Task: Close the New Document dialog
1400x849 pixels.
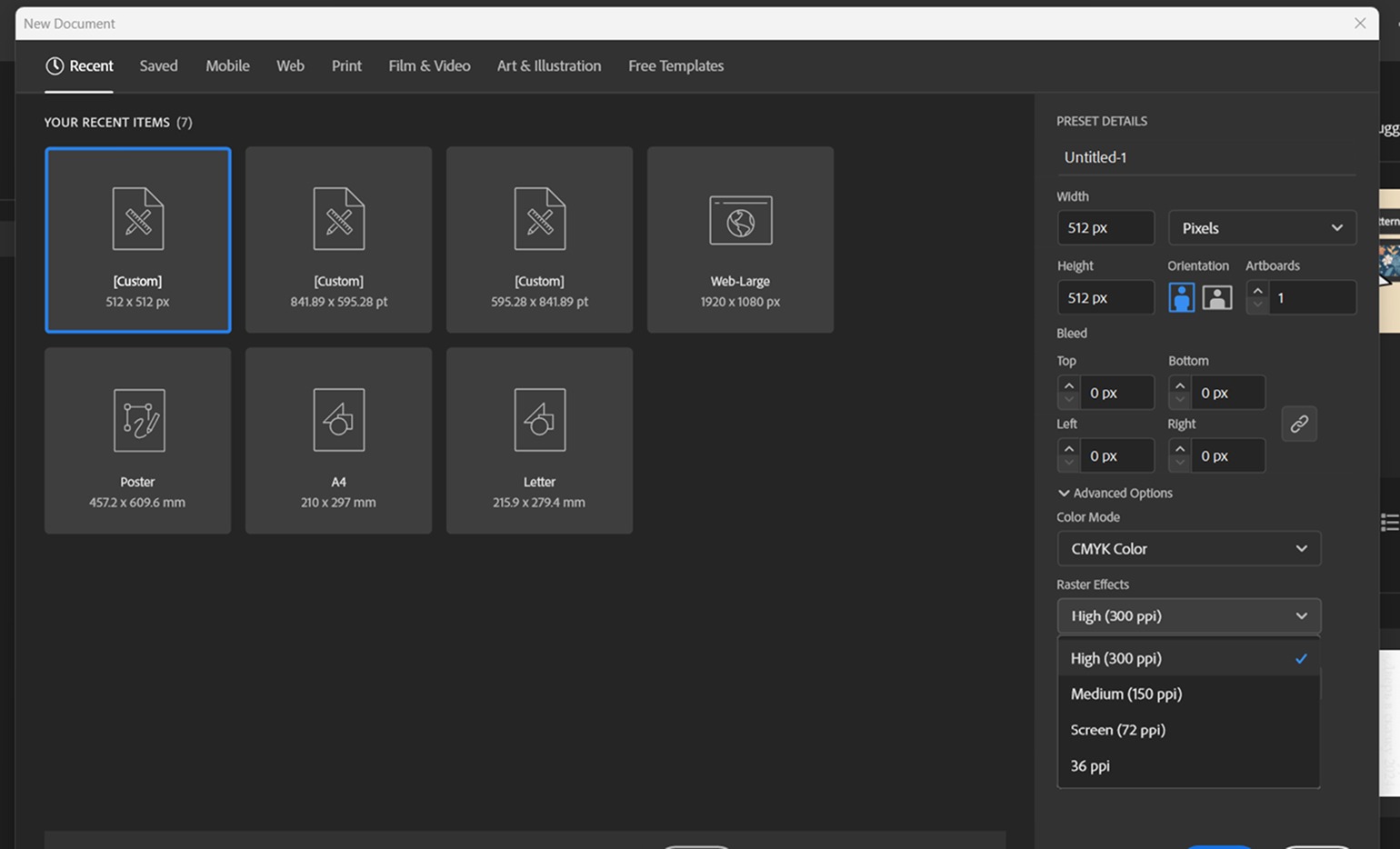Action: click(1360, 24)
